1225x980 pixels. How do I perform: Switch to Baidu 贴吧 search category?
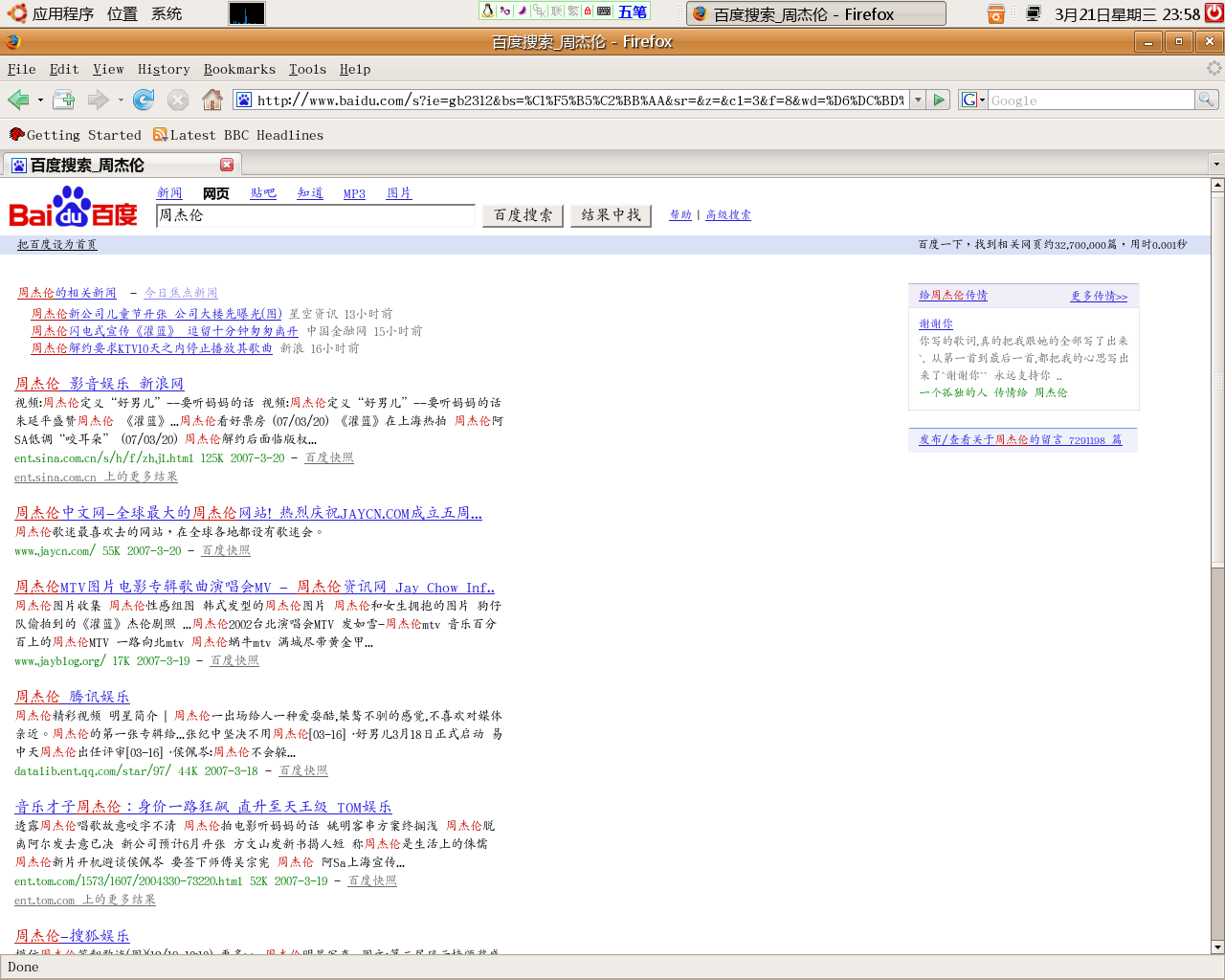(263, 193)
